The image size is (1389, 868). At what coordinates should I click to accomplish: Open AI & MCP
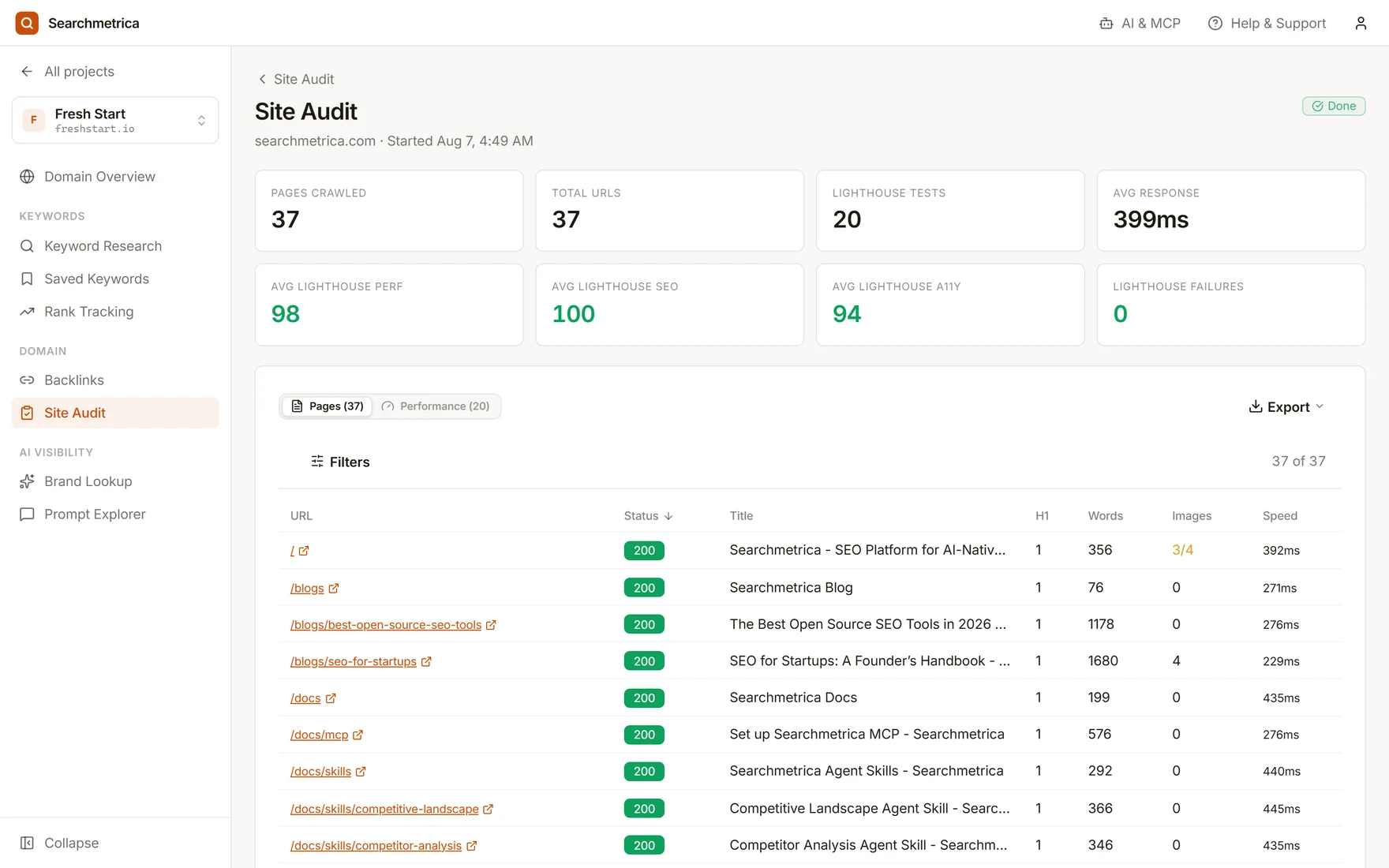[x=1140, y=24]
